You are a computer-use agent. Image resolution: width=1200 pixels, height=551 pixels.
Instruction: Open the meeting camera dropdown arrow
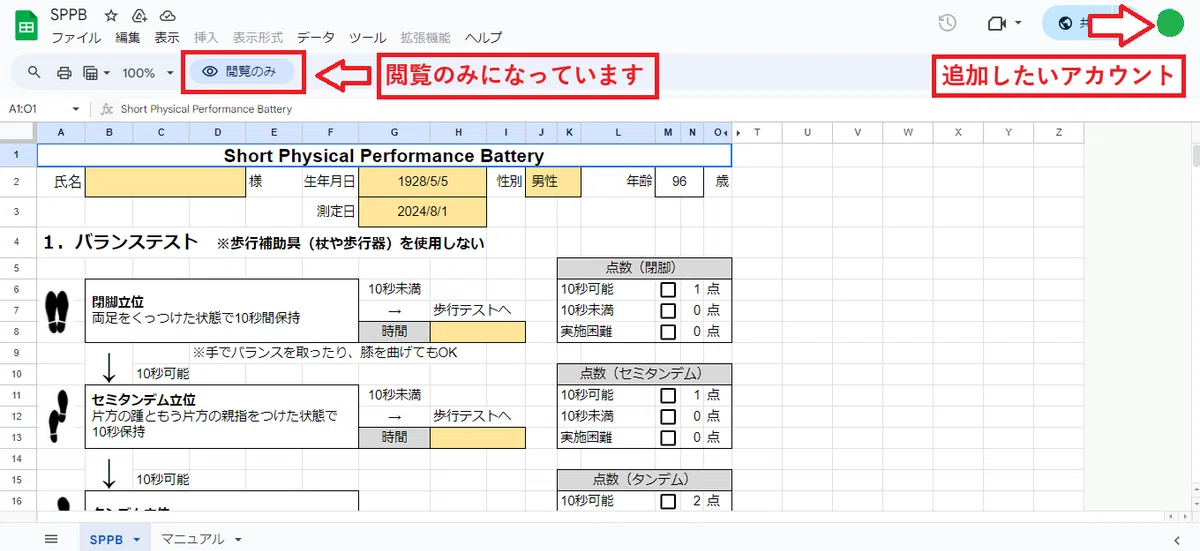[x=1018, y=23]
